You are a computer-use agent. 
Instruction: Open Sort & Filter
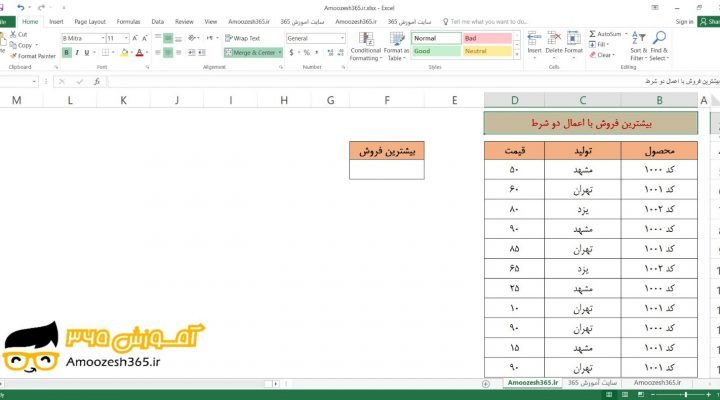[638, 46]
